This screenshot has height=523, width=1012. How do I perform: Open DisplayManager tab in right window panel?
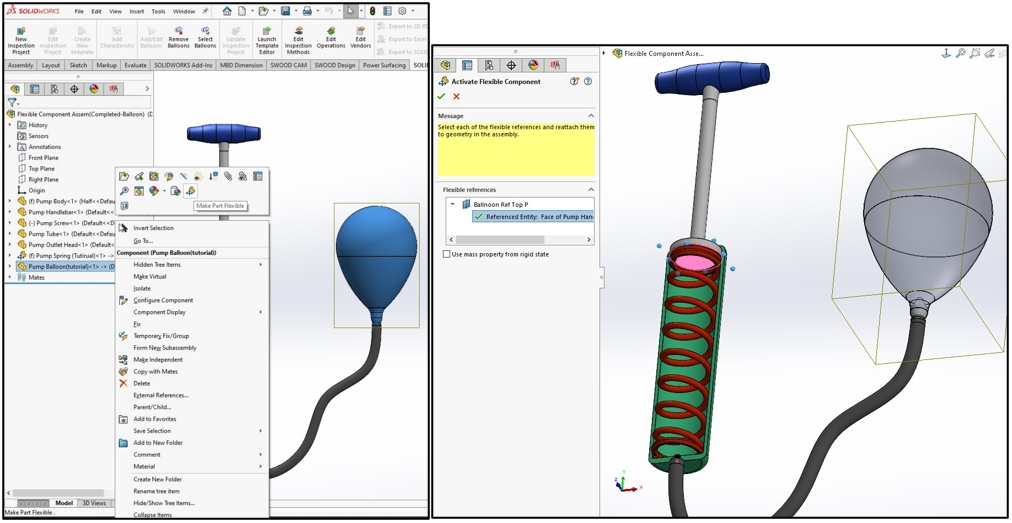(533, 65)
